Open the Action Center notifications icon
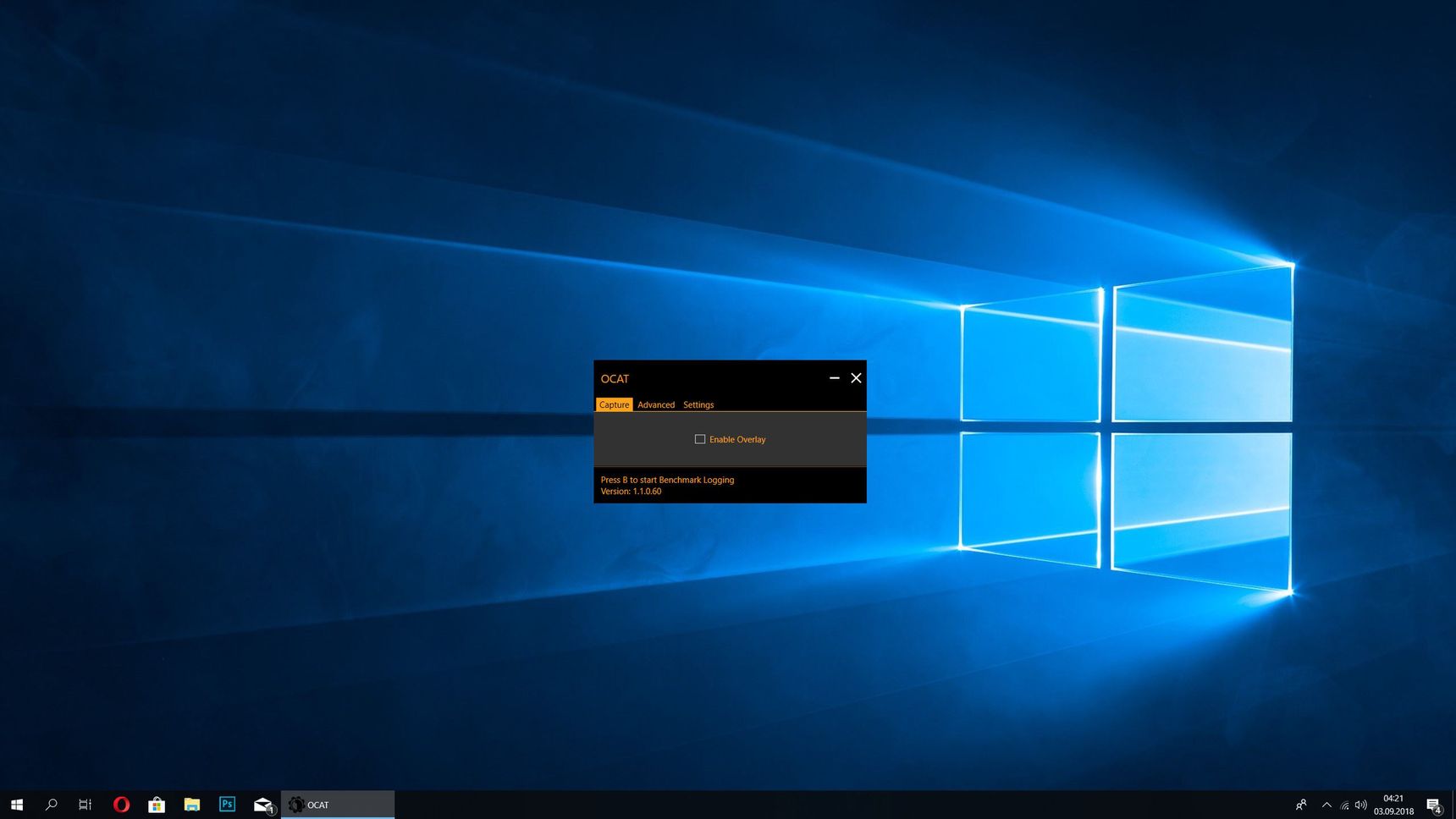Screen dimensions: 1456x819 (x=1434, y=805)
